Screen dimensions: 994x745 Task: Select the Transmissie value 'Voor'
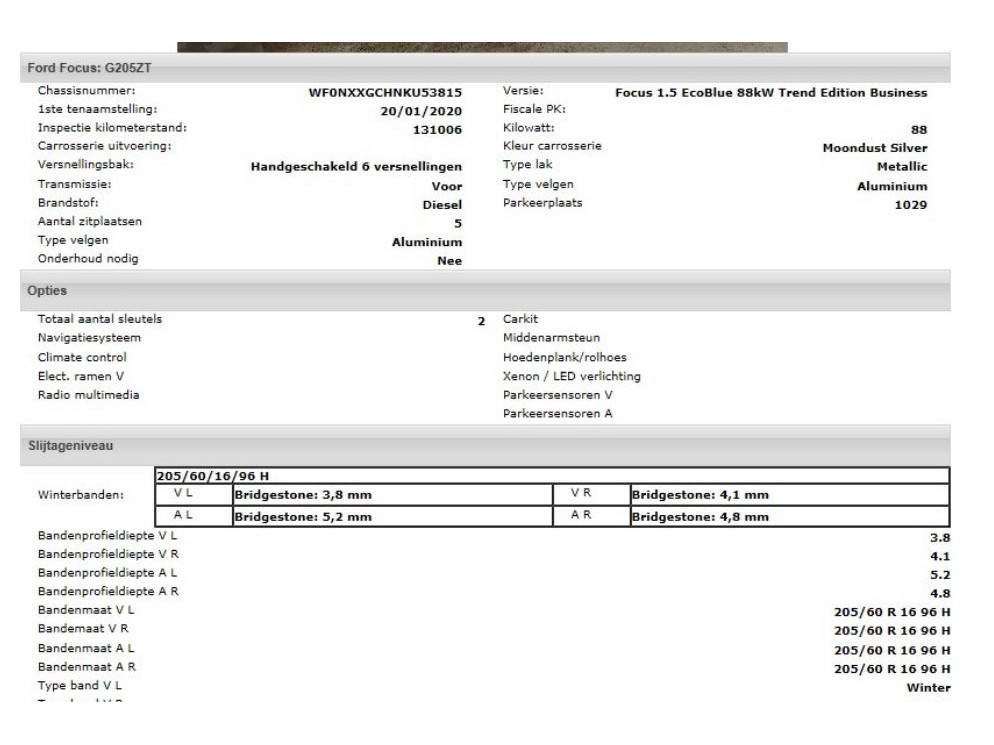pyautogui.click(x=447, y=186)
